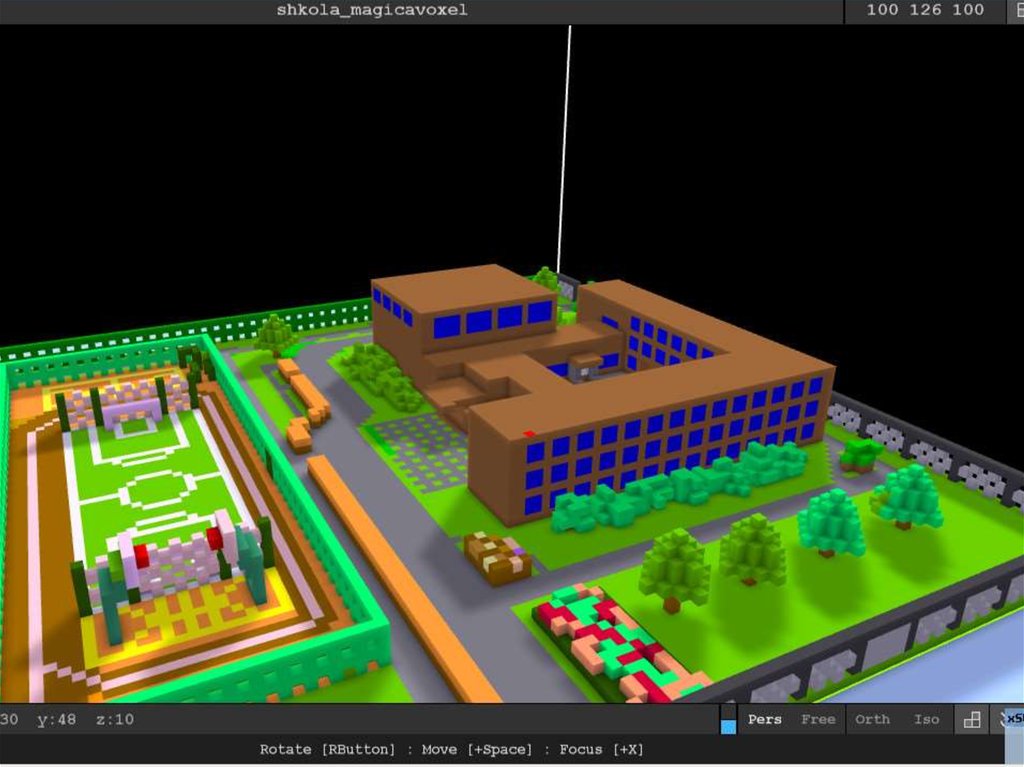Enable Free camera mode
This screenshot has width=1024, height=767.
coord(818,719)
